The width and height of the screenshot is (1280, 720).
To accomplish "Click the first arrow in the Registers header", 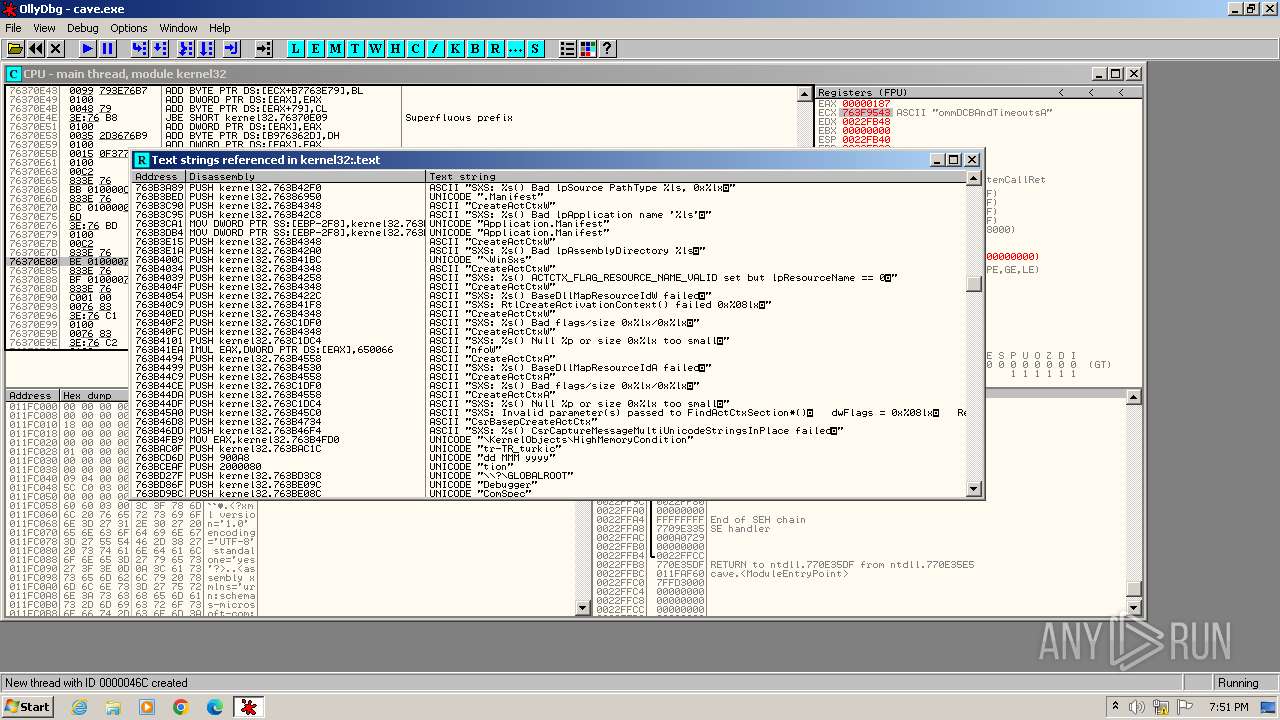I will (x=1062, y=92).
